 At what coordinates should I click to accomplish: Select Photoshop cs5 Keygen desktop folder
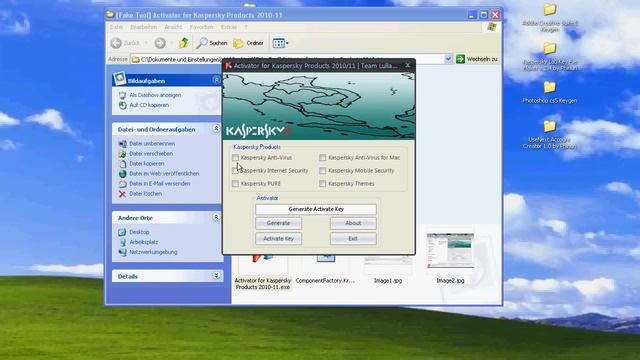[x=550, y=92]
